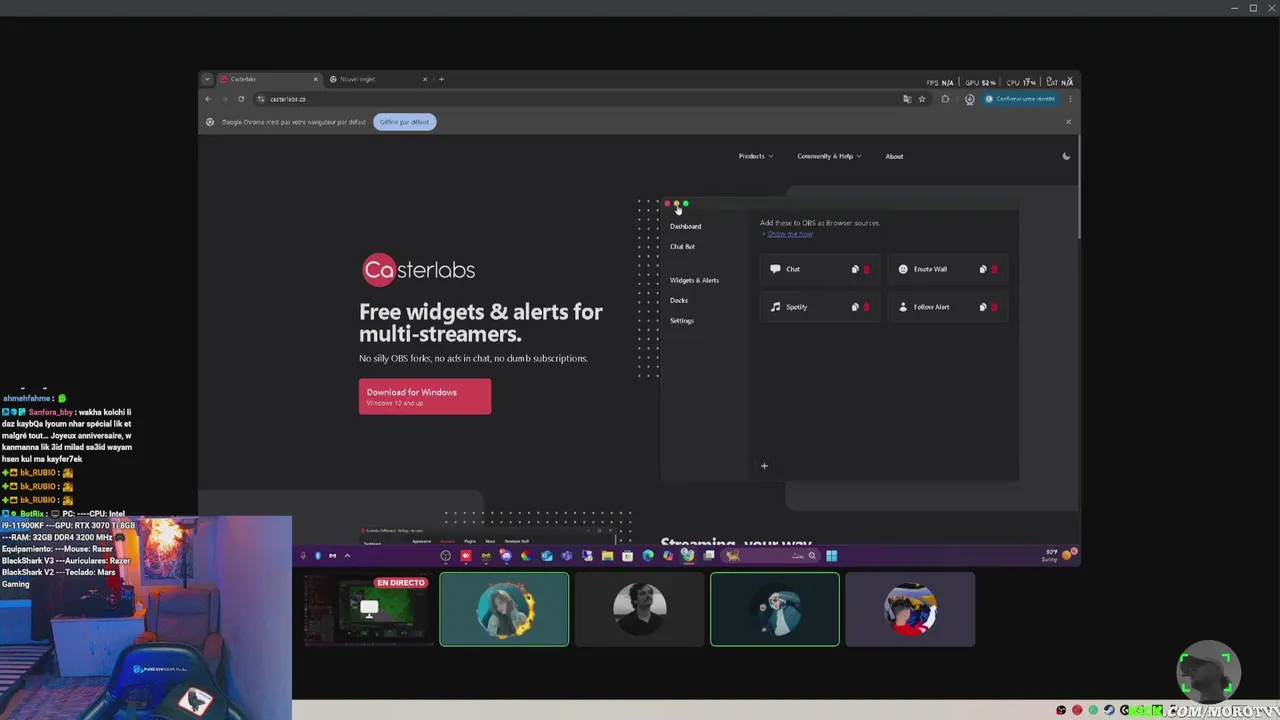1280x720 pixels.
Task: Delete the Spotify widget
Action: coord(867,307)
